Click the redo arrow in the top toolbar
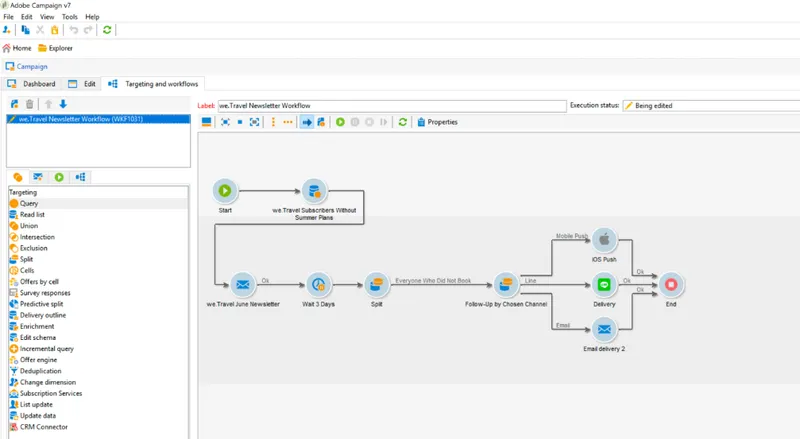This screenshot has width=800, height=439. [x=88, y=30]
